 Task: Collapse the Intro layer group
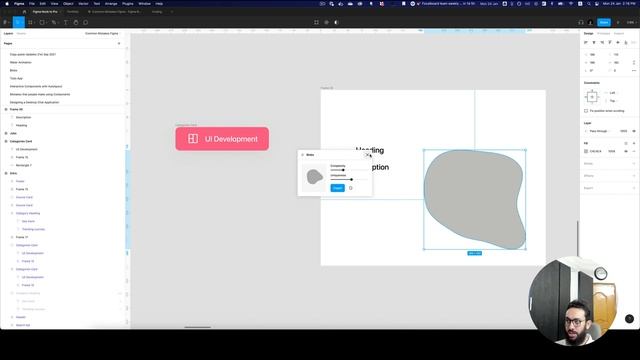tap(6, 173)
